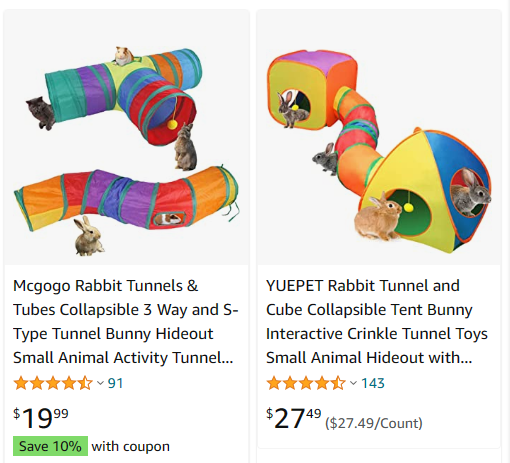This screenshot has height=463, width=510.
Task: Click the 'with coupon' text
Action: pyautogui.click(x=130, y=446)
